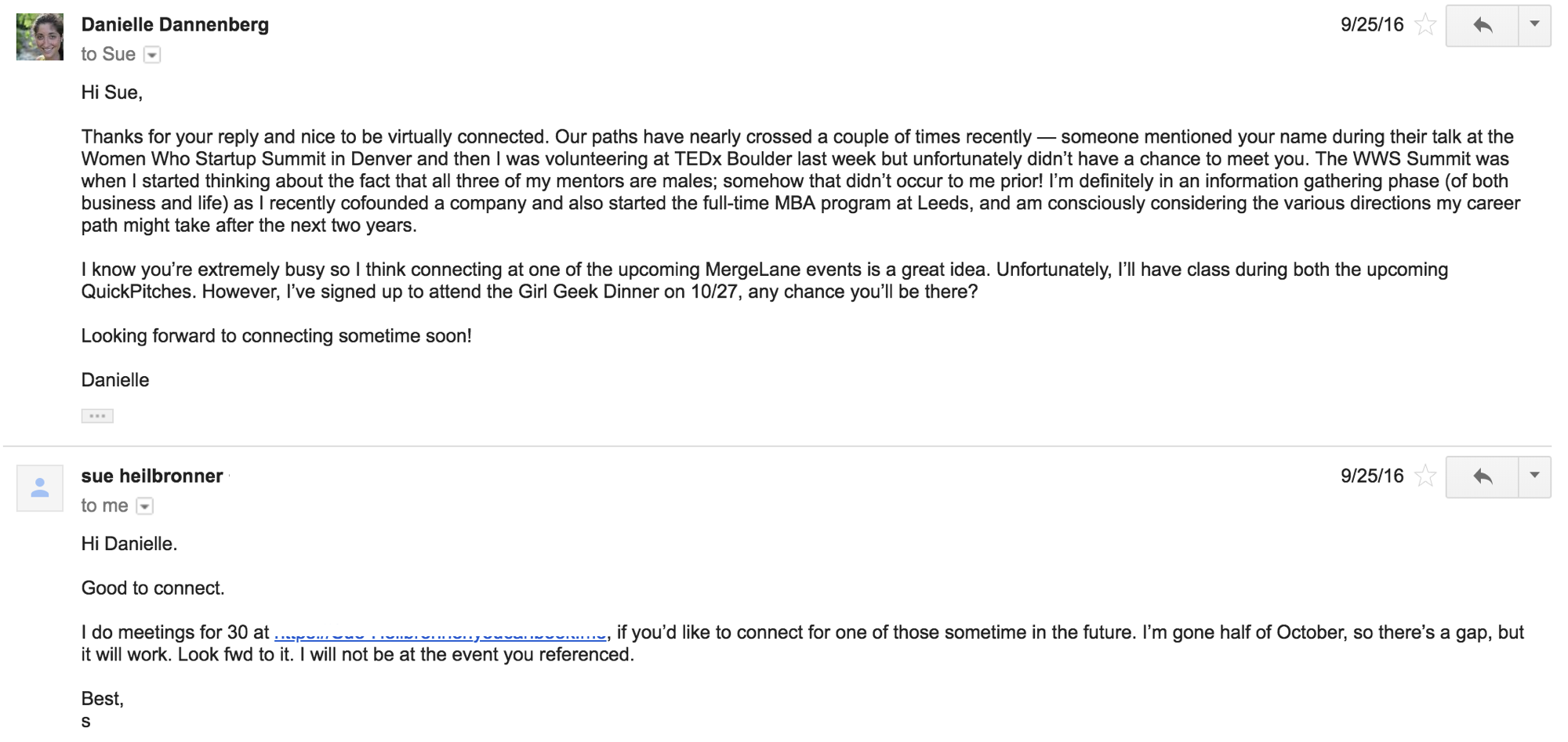This screenshot has width=1568, height=742.
Task: Click the "to Sue" recipient text
Action: (x=108, y=55)
